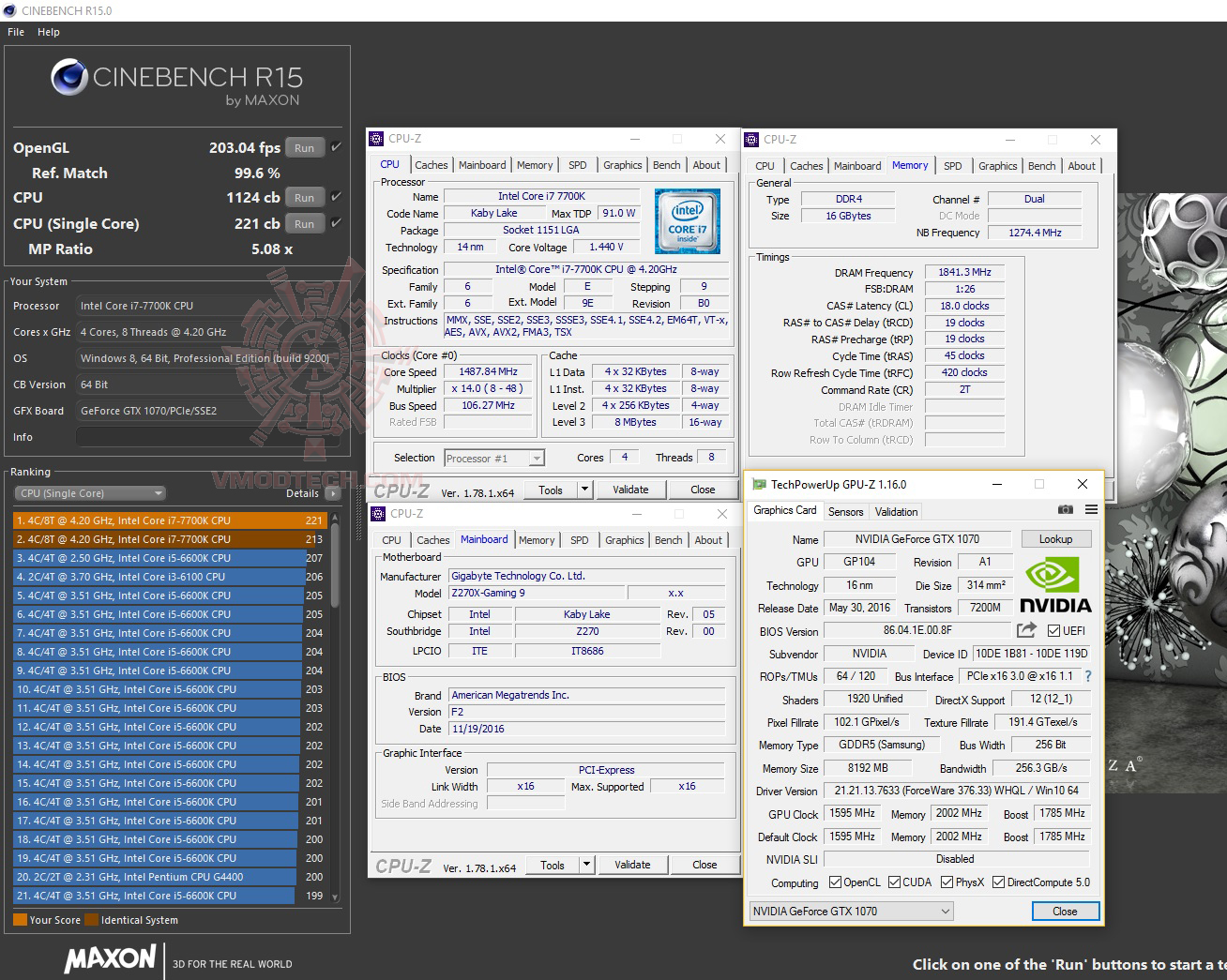Open the Graphics tab in the CPU-Z mainboard window

[x=625, y=540]
